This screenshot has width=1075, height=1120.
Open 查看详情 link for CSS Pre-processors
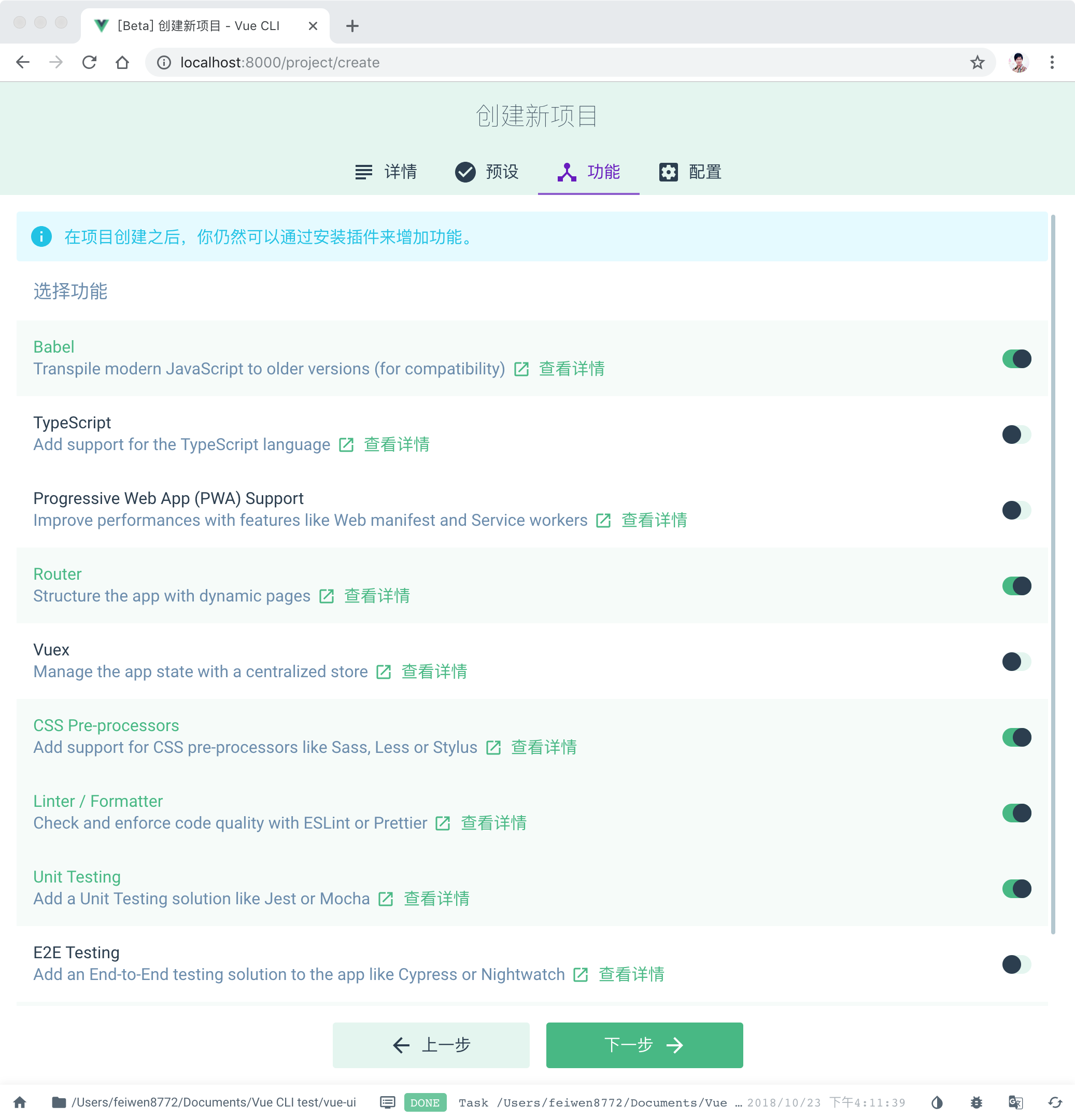(544, 747)
